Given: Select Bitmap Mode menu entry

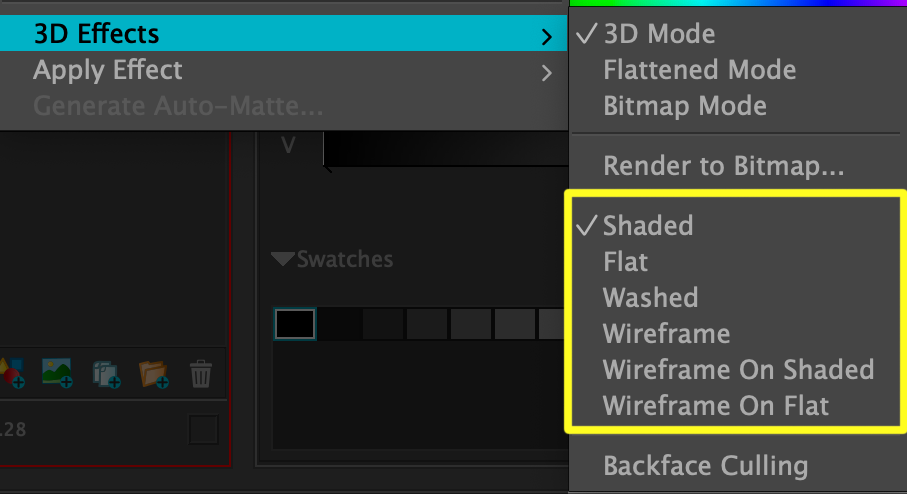Looking at the screenshot, I should [685, 106].
